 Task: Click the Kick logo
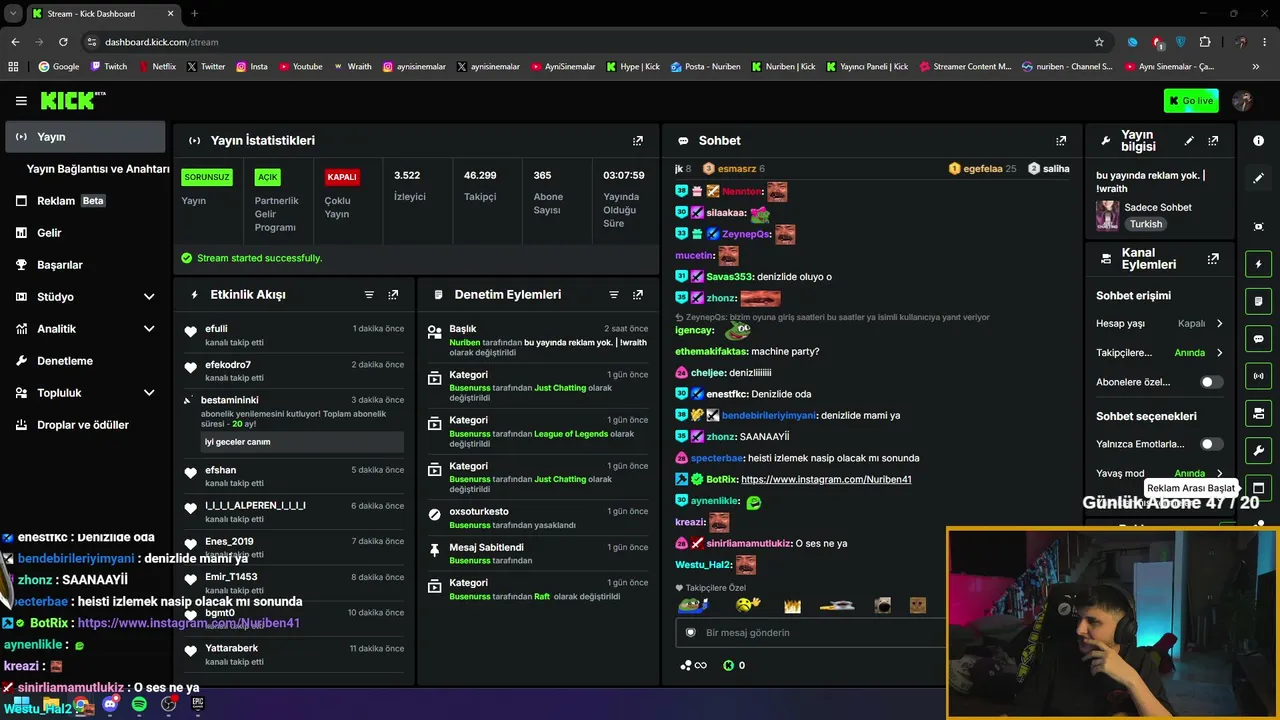[x=73, y=100]
